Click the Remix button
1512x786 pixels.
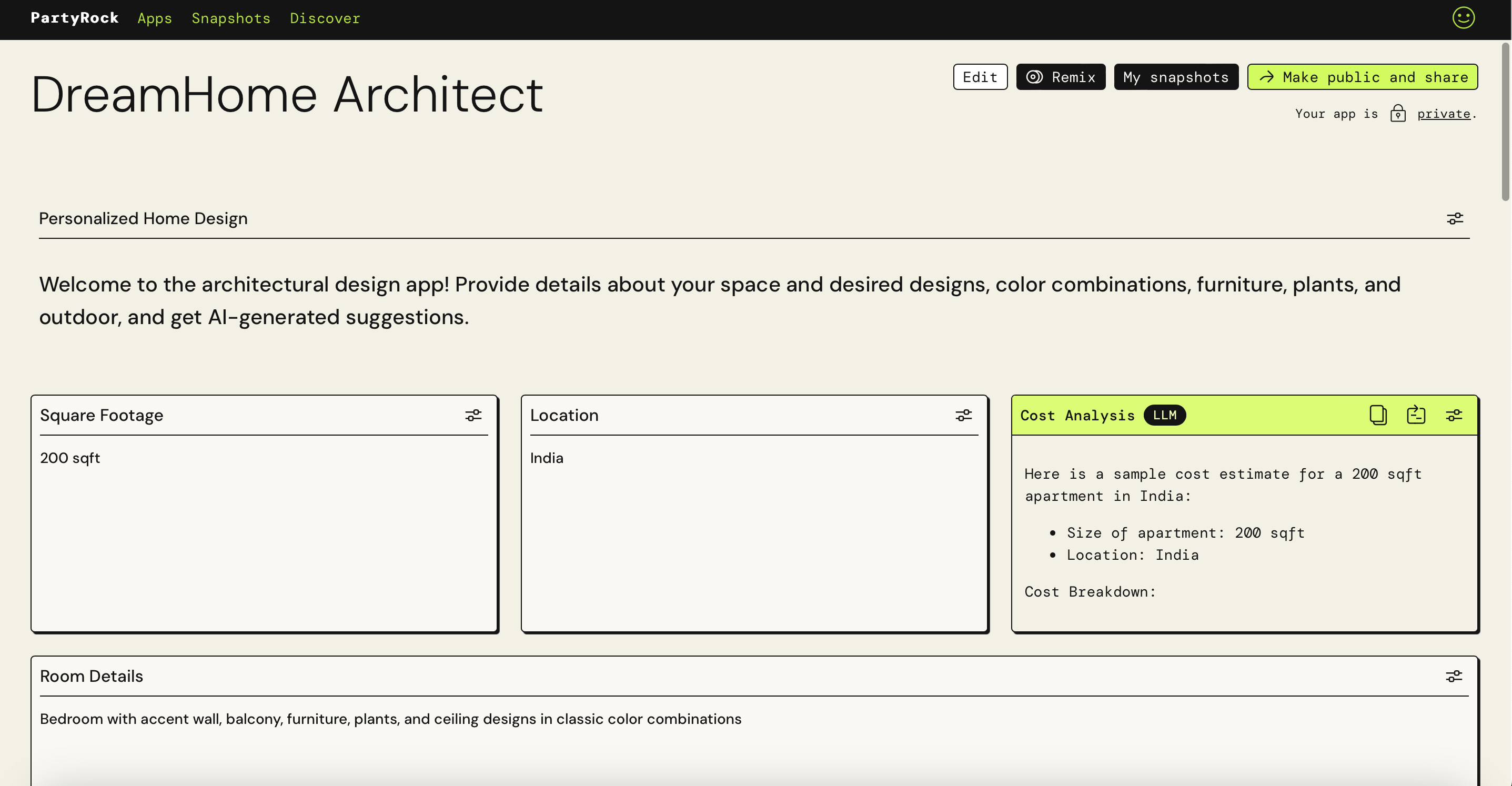[1060, 77]
